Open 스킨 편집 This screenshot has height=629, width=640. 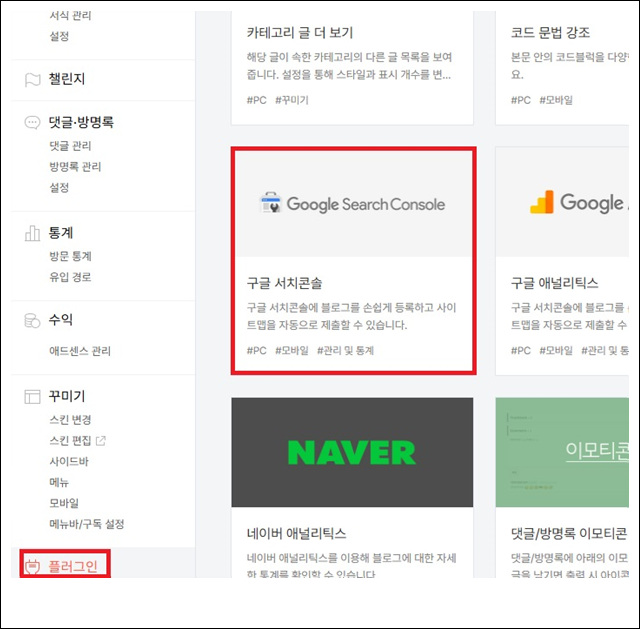[70, 440]
